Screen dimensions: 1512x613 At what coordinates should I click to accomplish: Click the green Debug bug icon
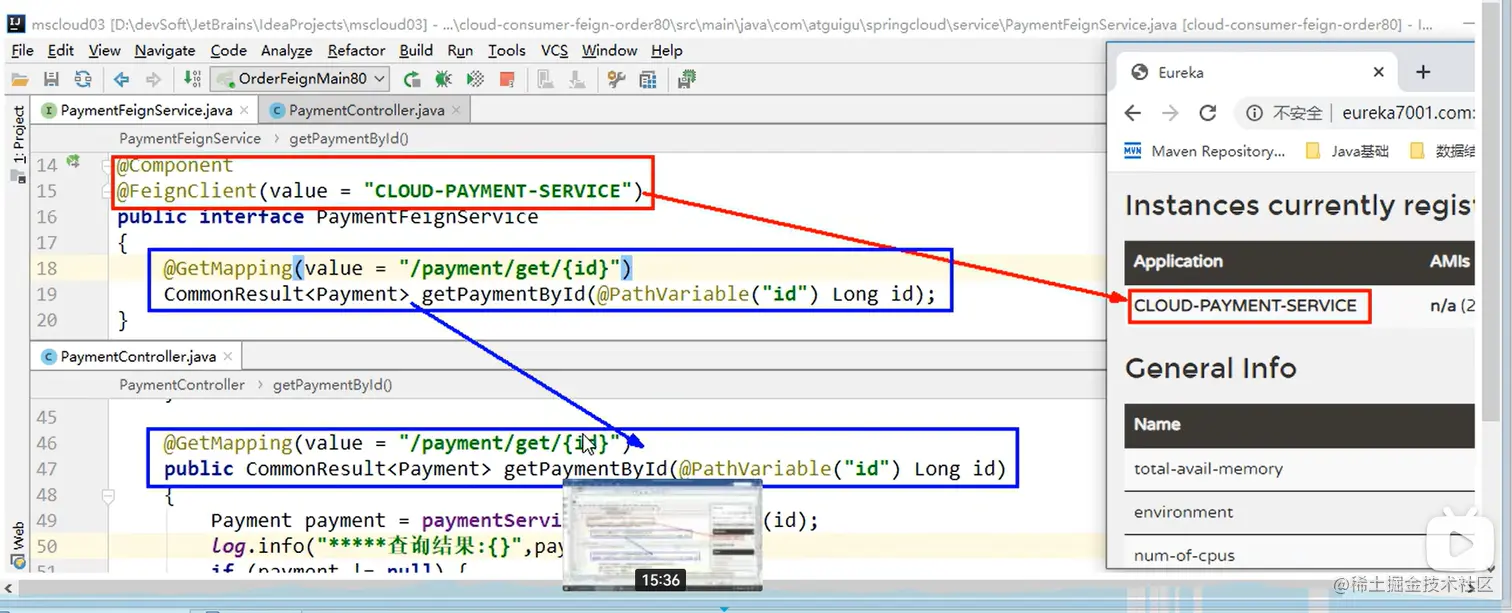(x=442, y=79)
